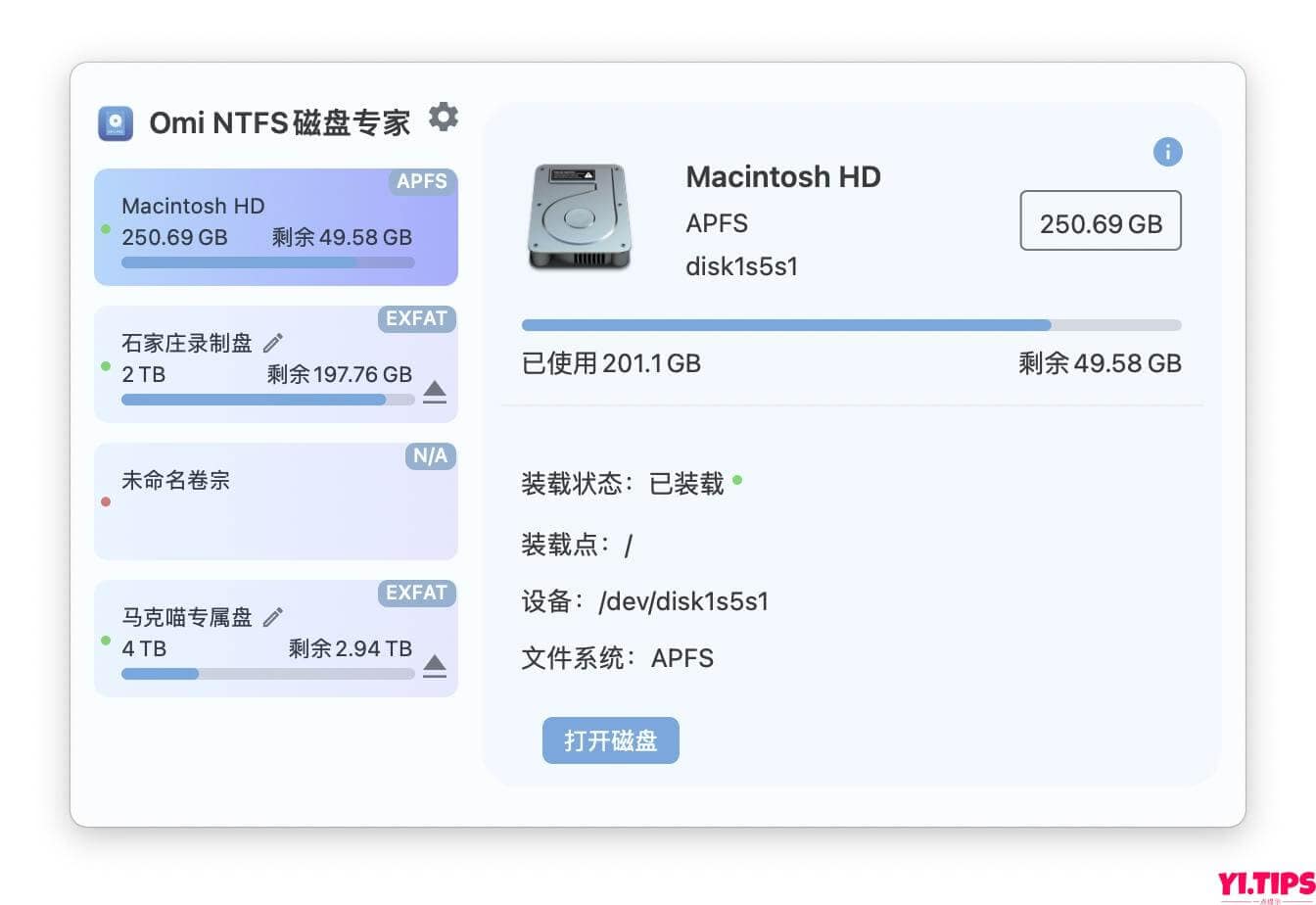The width and height of the screenshot is (1316, 905).
Task: Click the 已装载 mount status text
Action: pos(685,483)
